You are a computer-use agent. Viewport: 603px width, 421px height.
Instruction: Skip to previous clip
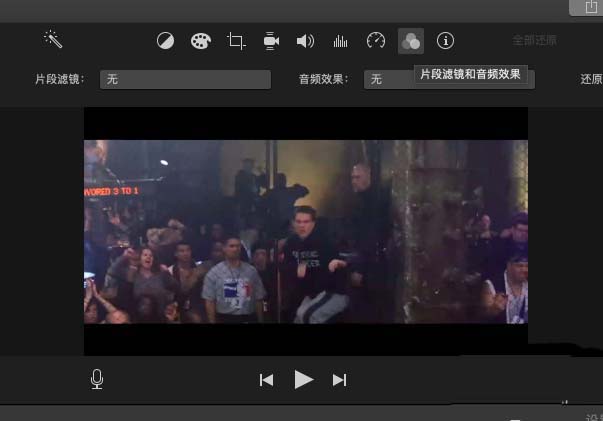267,380
